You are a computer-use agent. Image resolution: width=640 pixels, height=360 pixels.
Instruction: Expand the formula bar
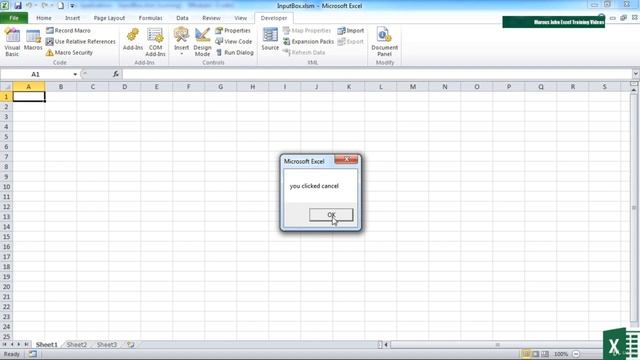tap(636, 74)
